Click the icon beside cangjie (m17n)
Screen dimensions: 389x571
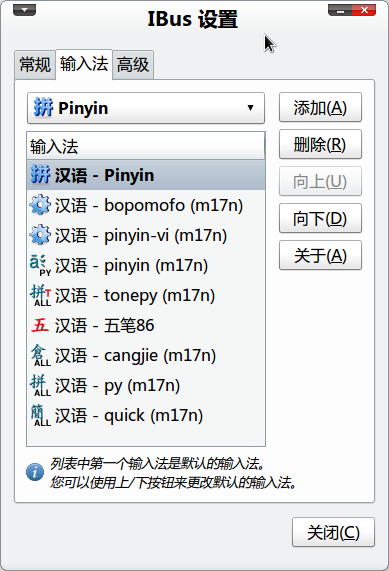point(40,355)
